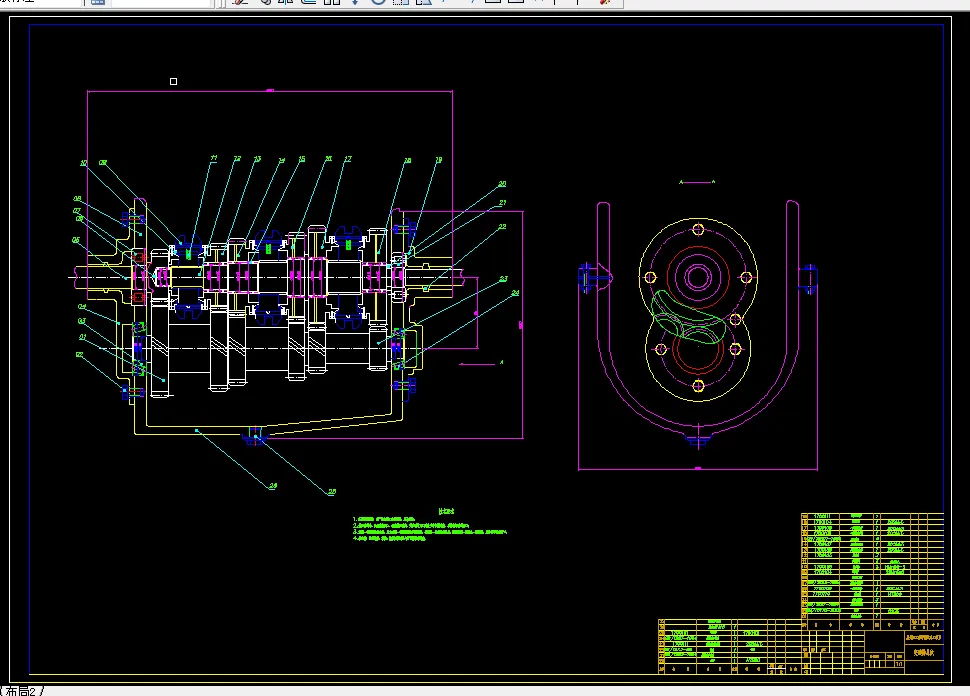This screenshot has height=696, width=970.
Task: Select the right mounting bolt in the end view
Action: pyautogui.click(x=808, y=278)
